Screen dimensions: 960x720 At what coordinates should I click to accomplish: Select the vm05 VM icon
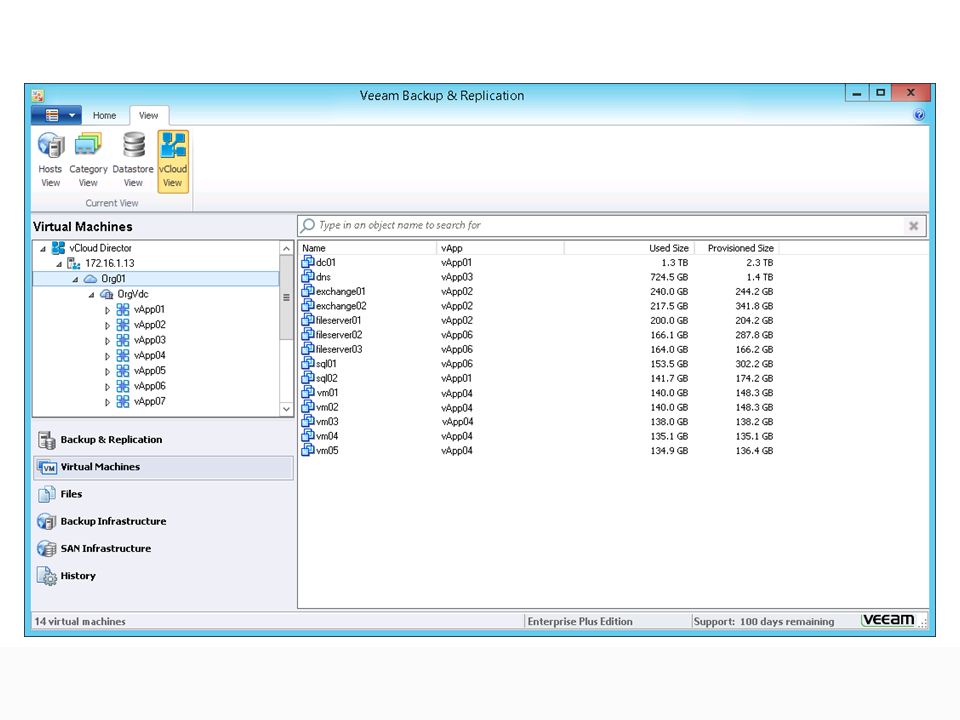point(307,450)
